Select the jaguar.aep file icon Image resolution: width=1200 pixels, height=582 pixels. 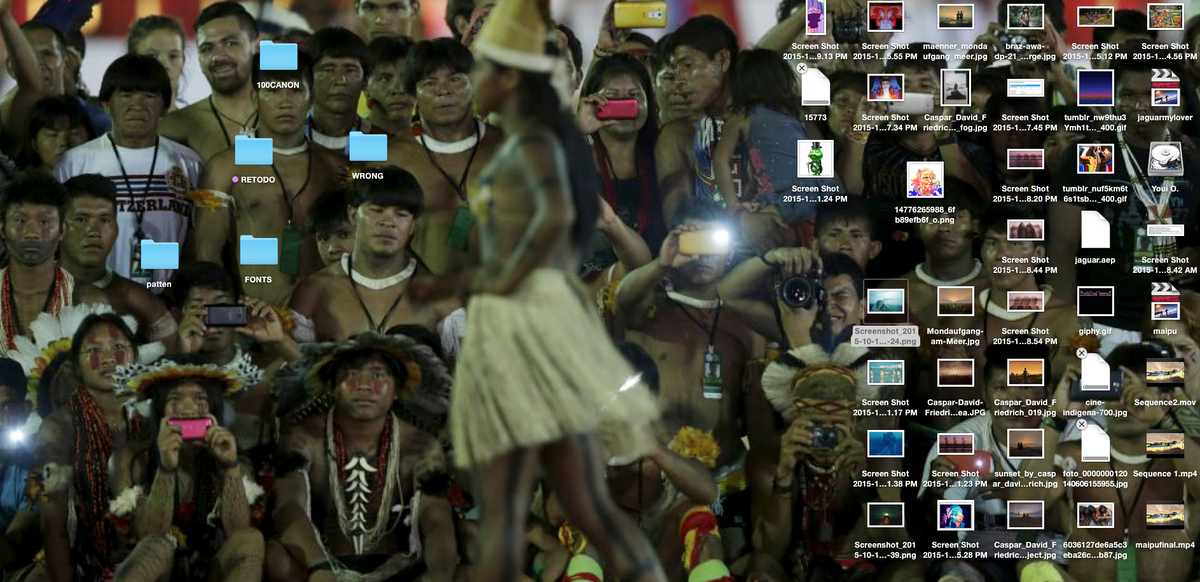click(x=1095, y=230)
